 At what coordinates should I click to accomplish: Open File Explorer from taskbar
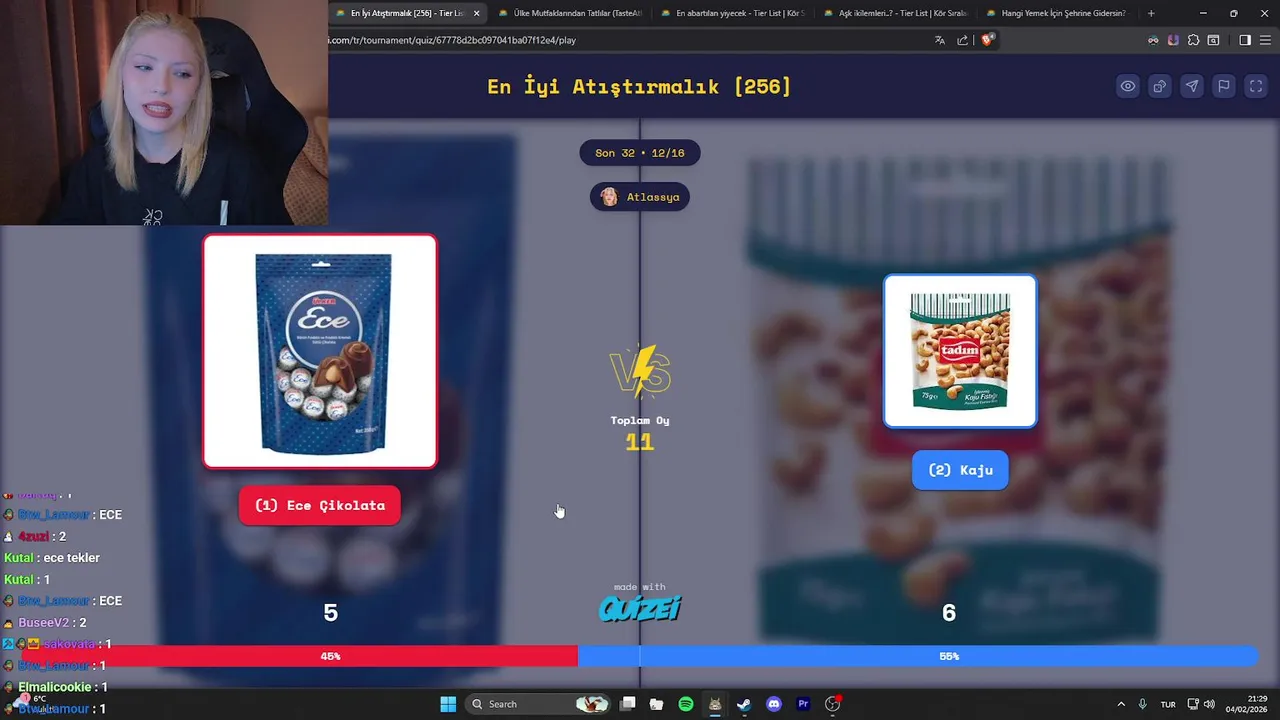[x=656, y=704]
